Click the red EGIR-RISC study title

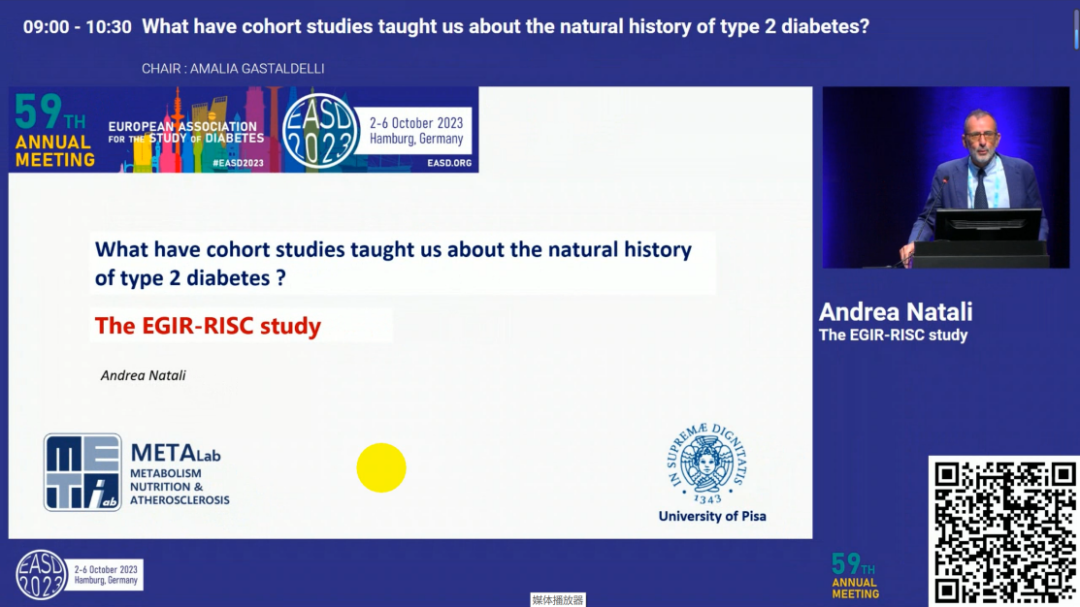tap(208, 326)
